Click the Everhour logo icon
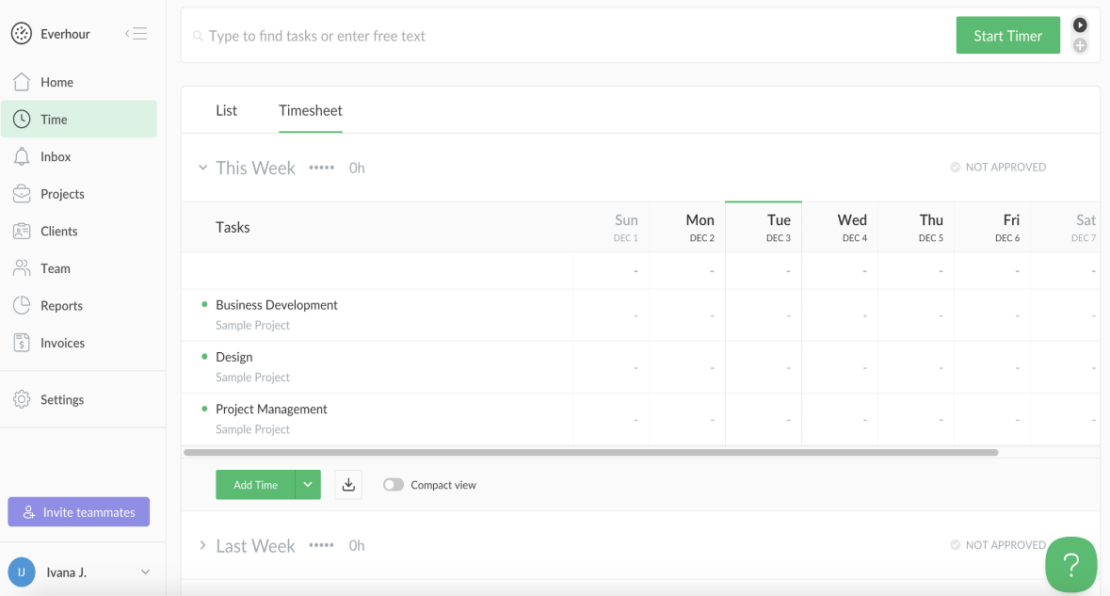The image size is (1110, 596). [21, 33]
